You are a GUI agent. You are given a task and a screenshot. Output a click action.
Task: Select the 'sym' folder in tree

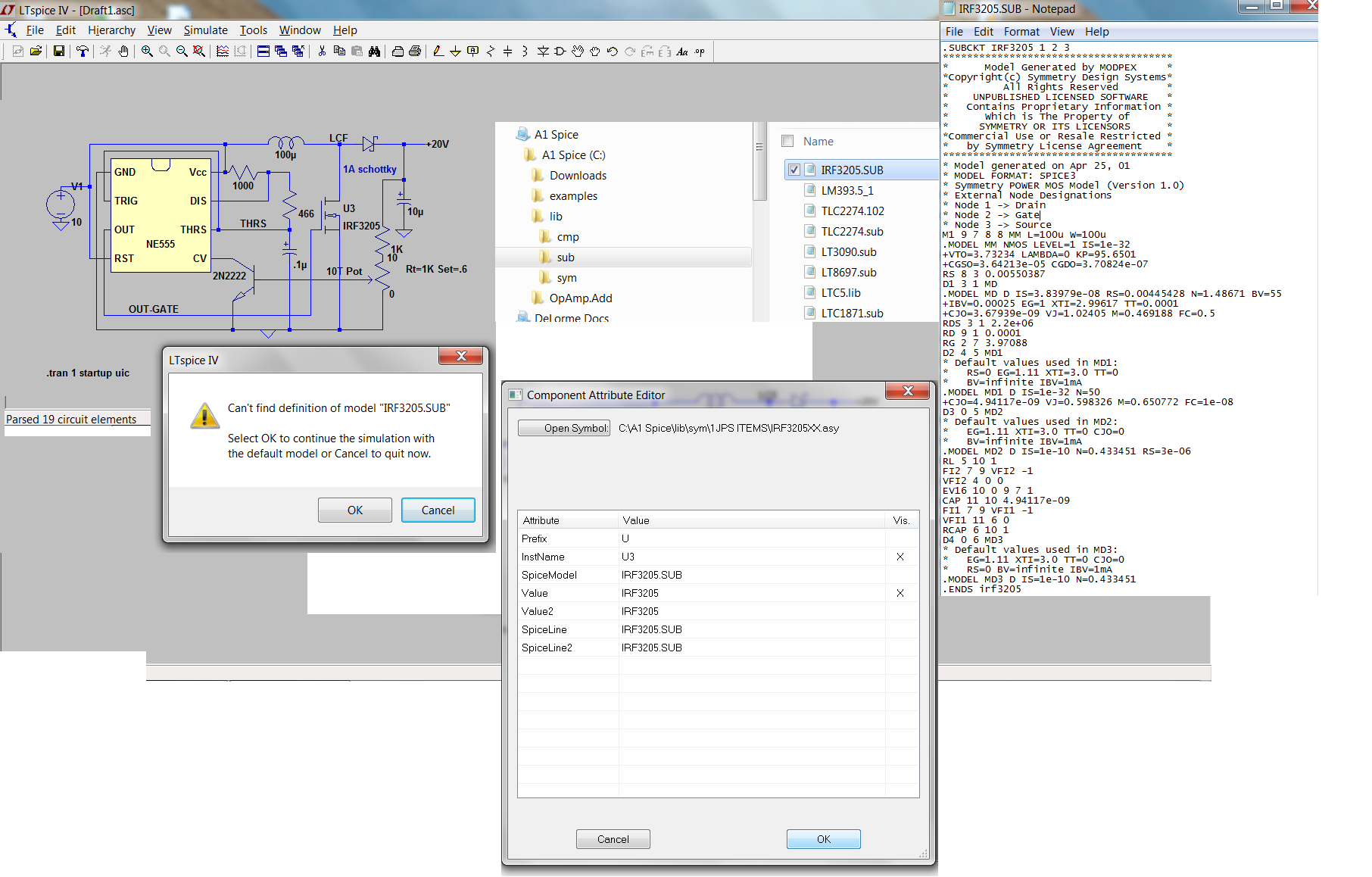(x=566, y=278)
